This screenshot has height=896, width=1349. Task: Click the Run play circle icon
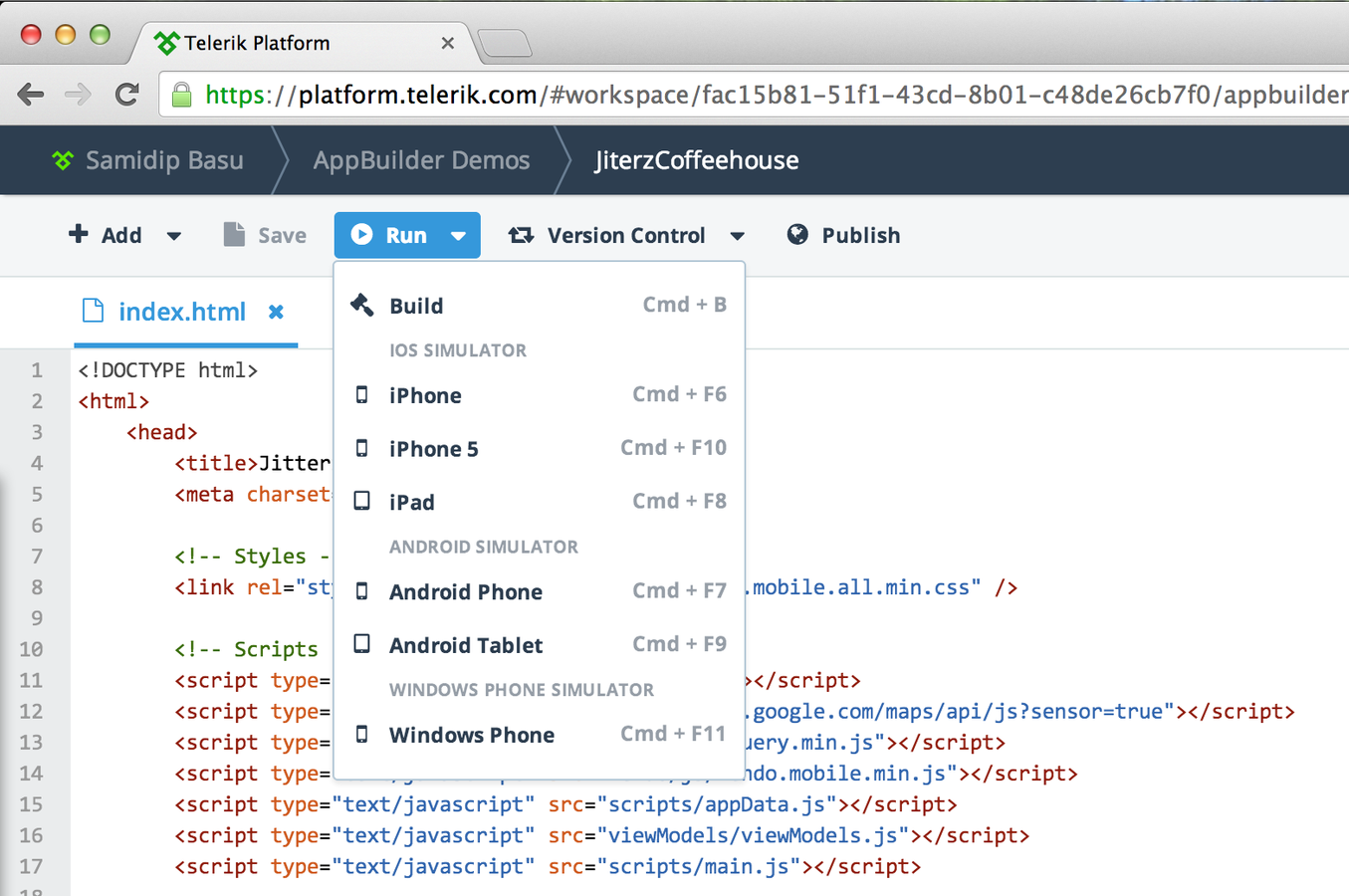361,234
